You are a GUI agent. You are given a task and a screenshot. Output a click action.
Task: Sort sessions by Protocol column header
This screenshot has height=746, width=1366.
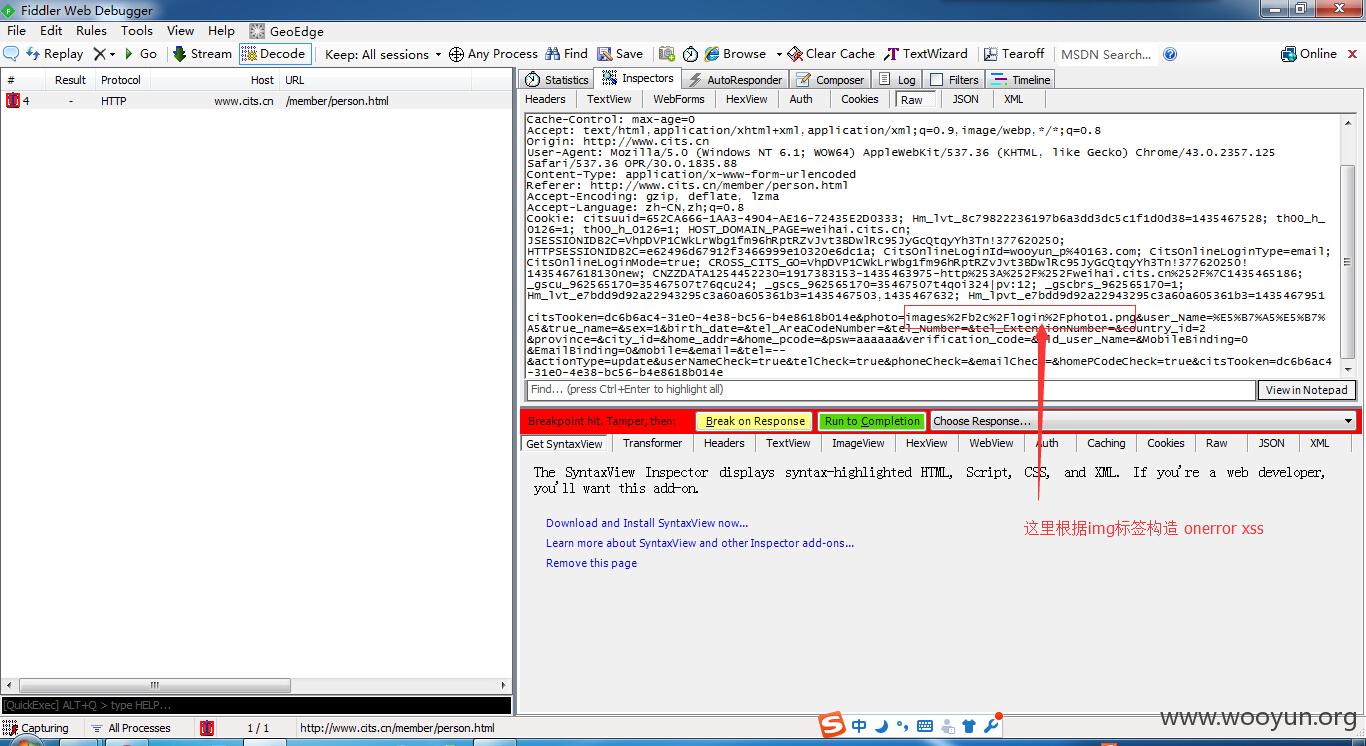coord(121,80)
